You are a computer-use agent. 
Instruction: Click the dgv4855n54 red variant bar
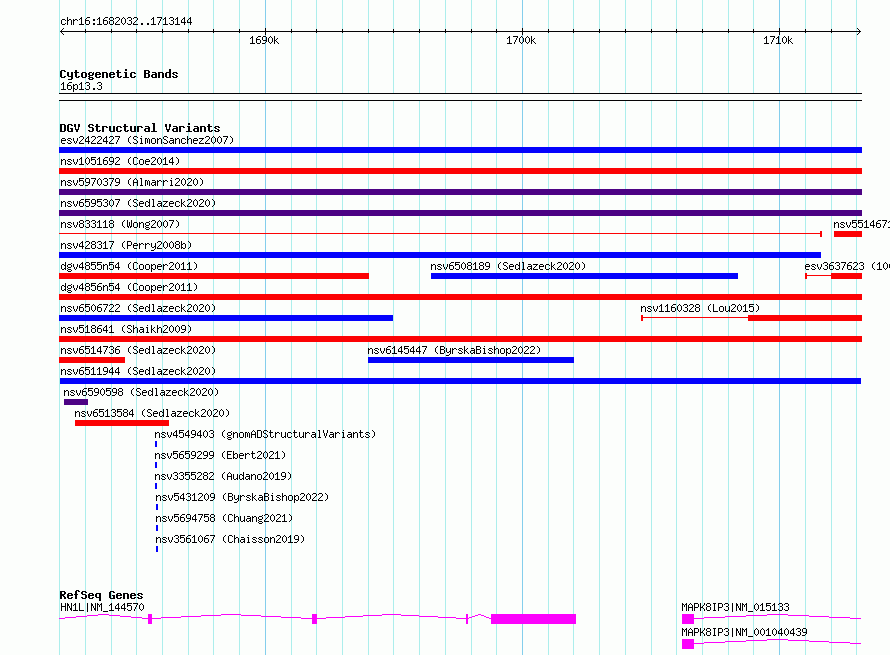[x=214, y=276]
